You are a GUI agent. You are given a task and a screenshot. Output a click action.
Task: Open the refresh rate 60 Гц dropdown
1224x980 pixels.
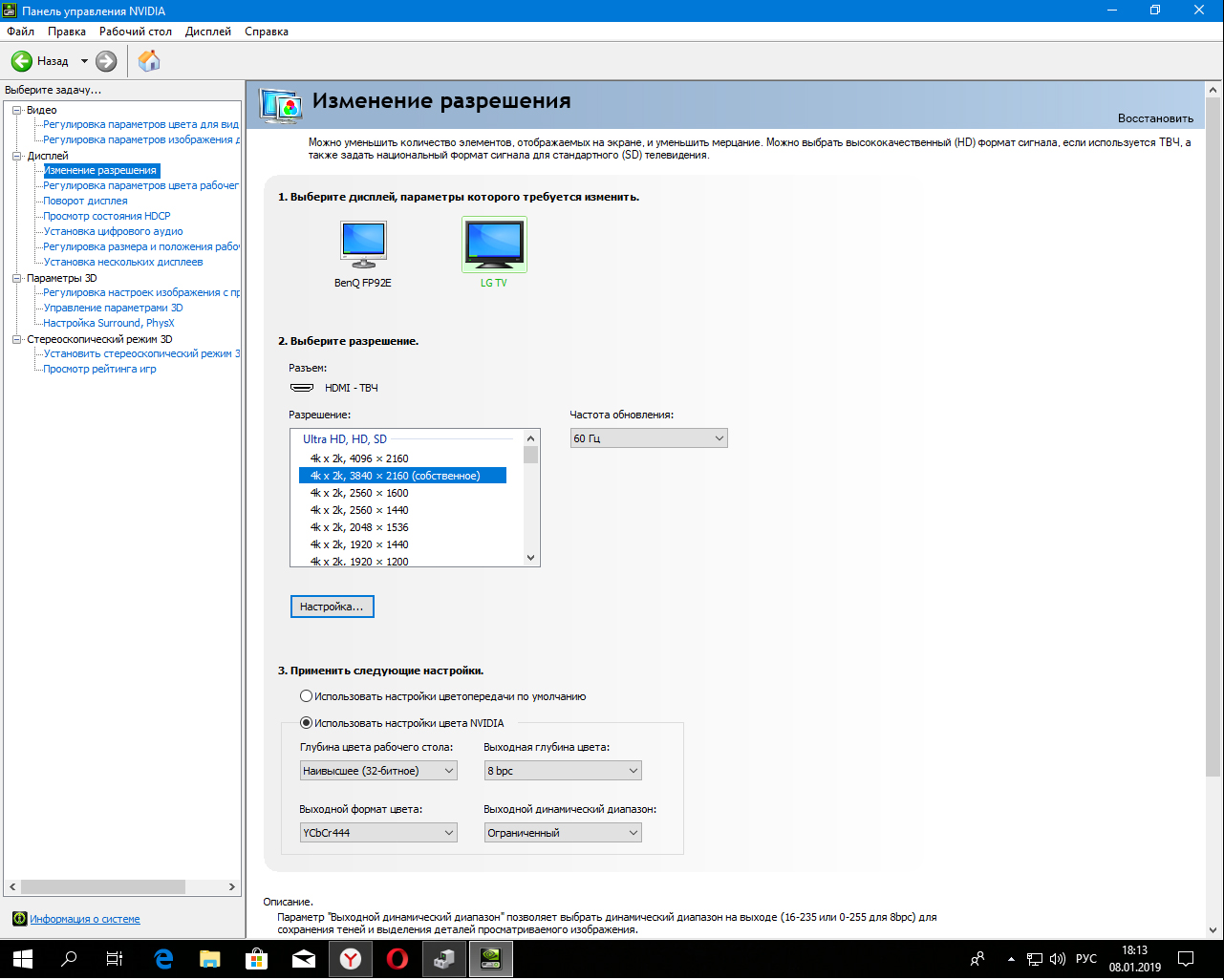[x=648, y=438]
